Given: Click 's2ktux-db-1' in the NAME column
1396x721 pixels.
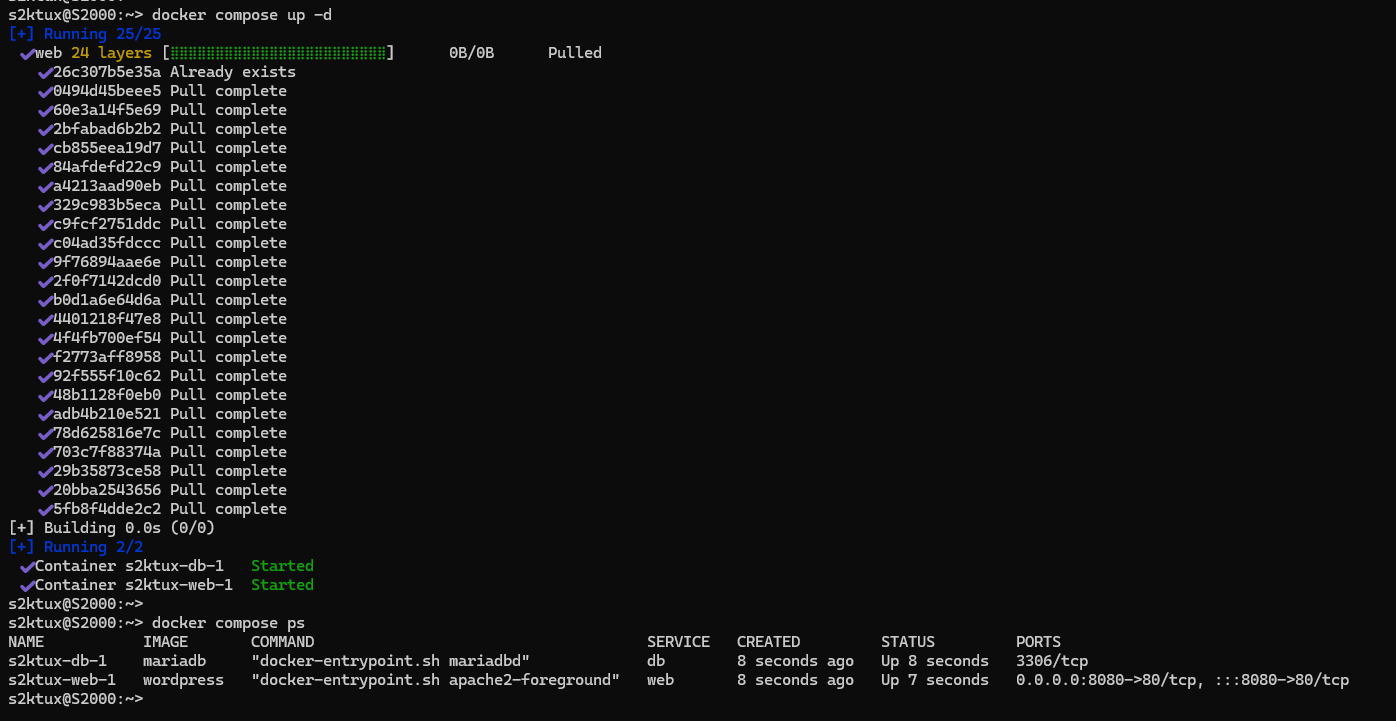Looking at the screenshot, I should [57, 661].
